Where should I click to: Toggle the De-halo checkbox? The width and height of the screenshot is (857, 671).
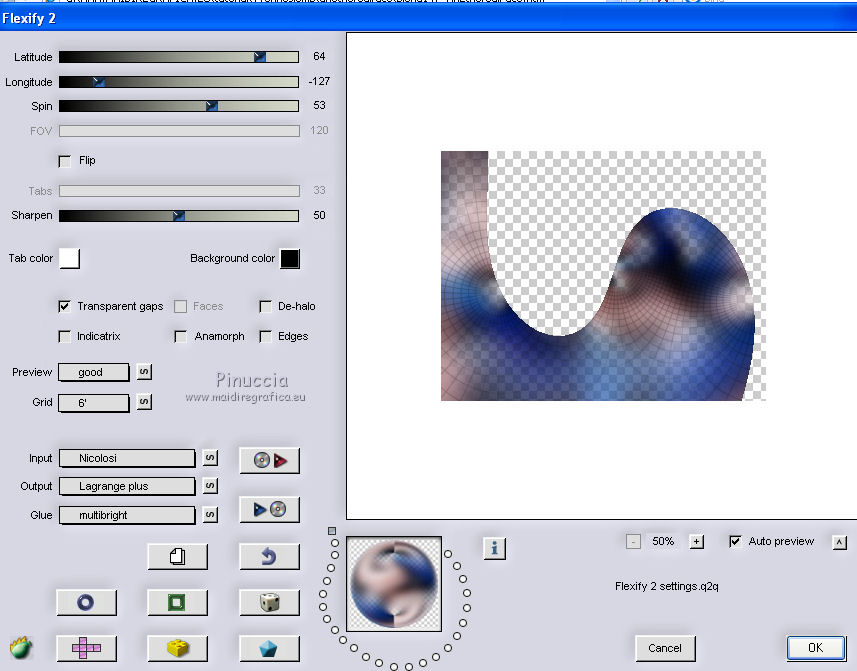coord(266,306)
